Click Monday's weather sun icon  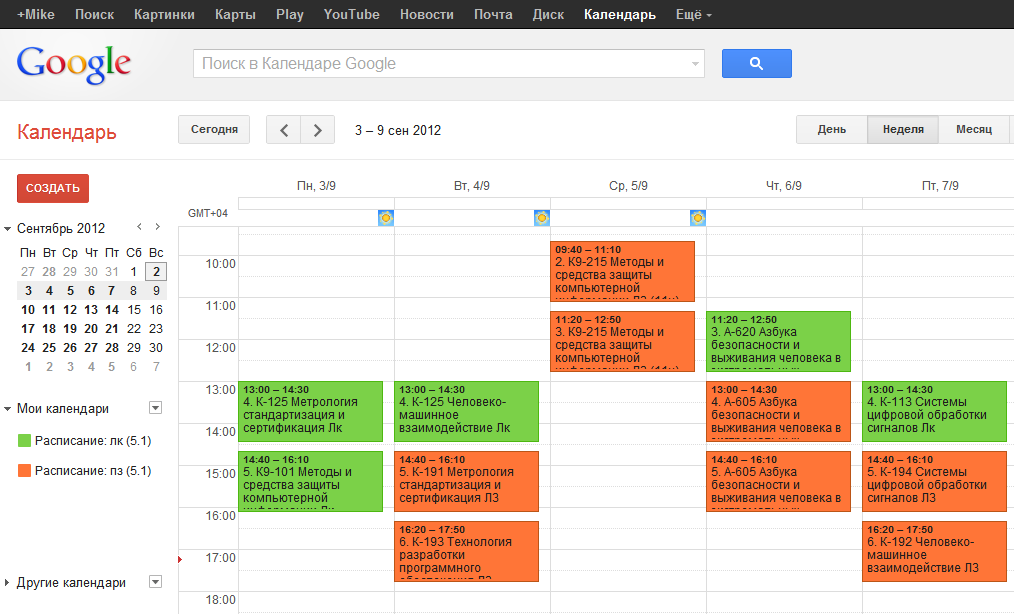386,218
